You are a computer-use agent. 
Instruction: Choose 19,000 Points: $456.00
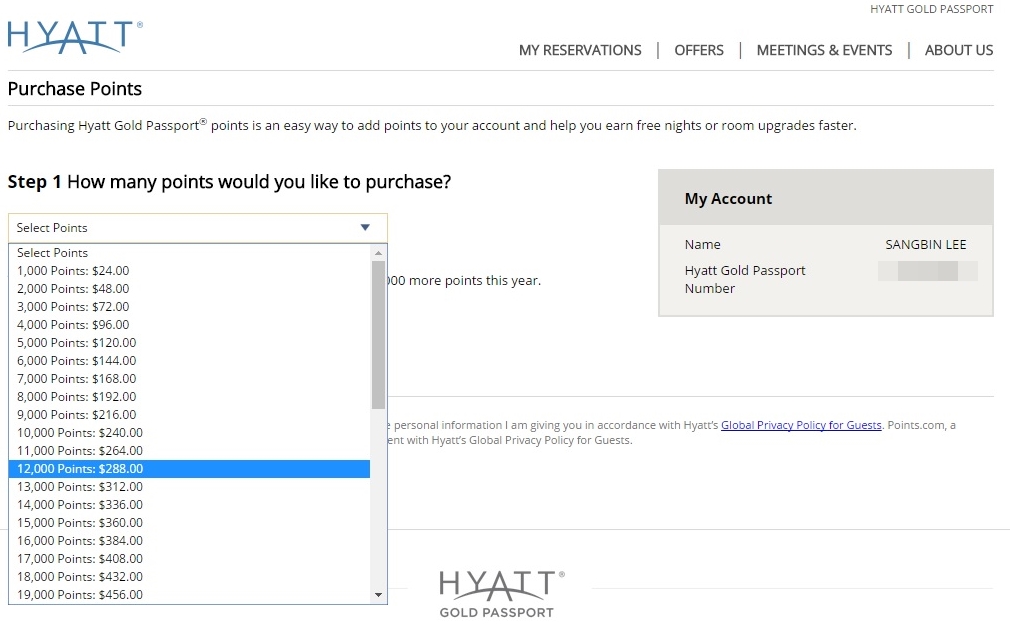(x=189, y=595)
